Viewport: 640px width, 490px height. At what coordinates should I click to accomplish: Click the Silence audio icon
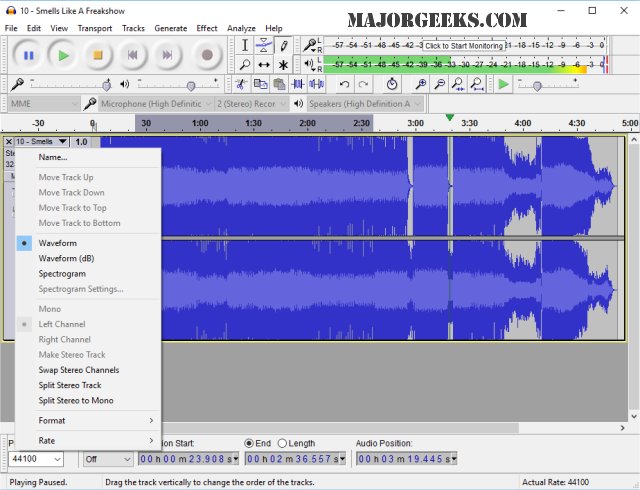point(317,85)
